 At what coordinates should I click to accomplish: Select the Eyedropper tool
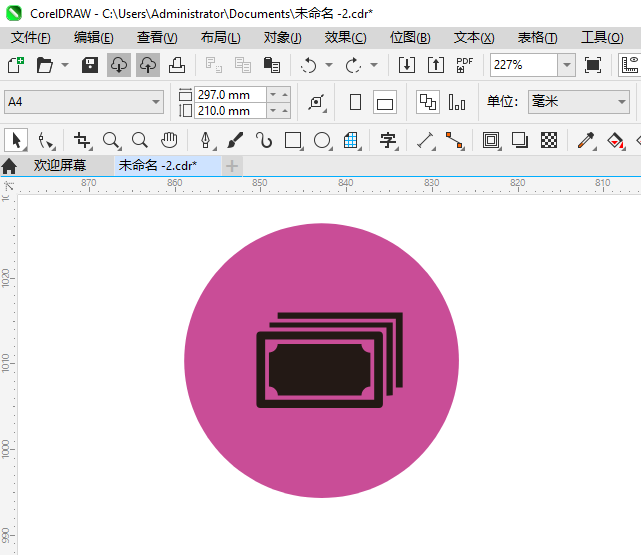pyautogui.click(x=586, y=141)
